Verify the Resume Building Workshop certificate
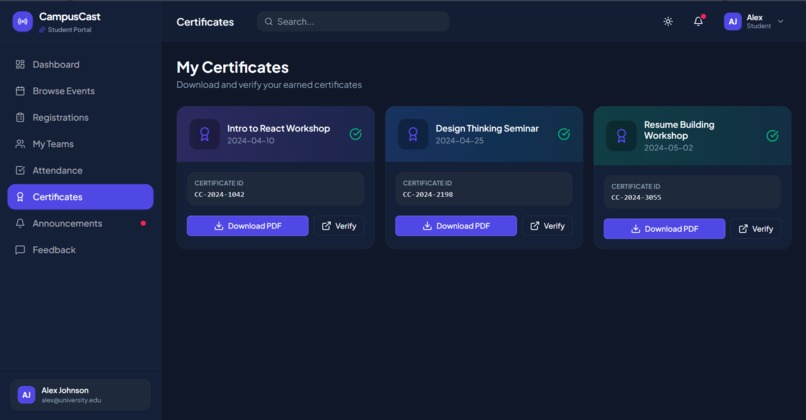This screenshot has width=806, height=420. [756, 229]
